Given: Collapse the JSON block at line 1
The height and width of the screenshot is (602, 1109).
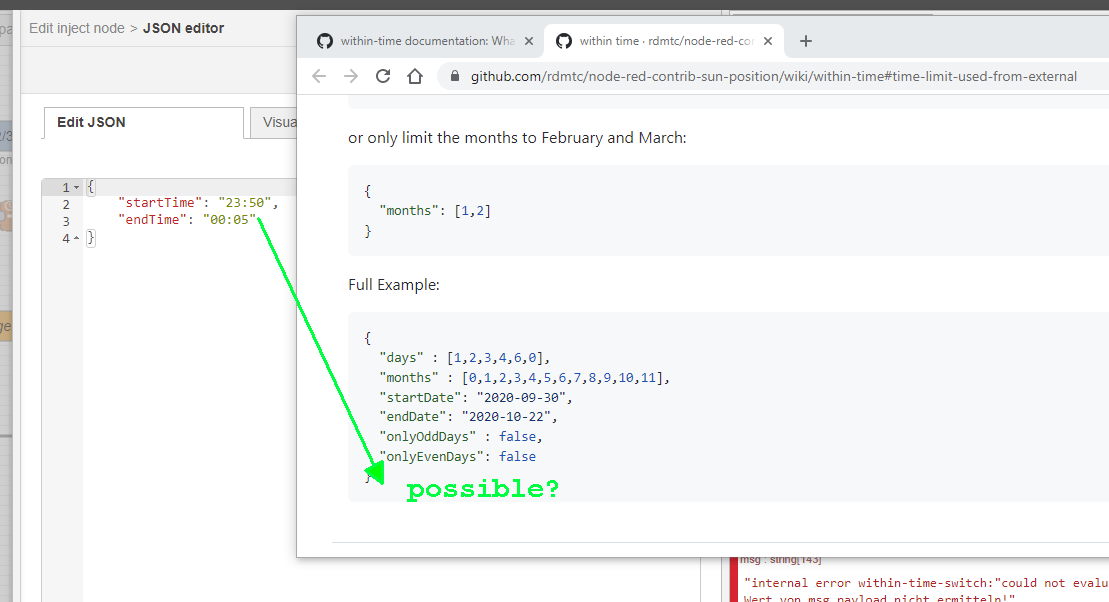Looking at the screenshot, I should point(78,186).
